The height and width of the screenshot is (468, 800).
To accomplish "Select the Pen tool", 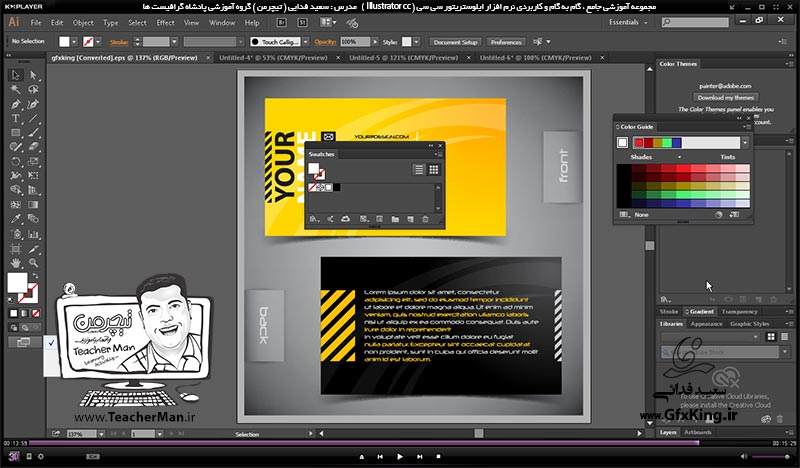I will 15,104.
